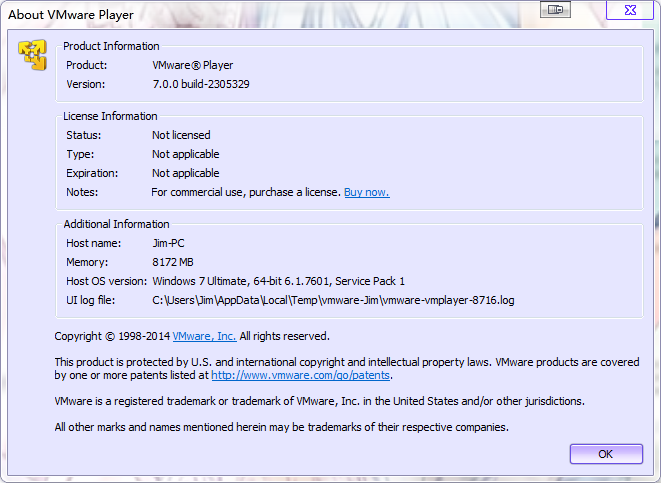Image resolution: width=661 pixels, height=483 pixels.
Task: Click the License Information group heading
Action: point(110,116)
